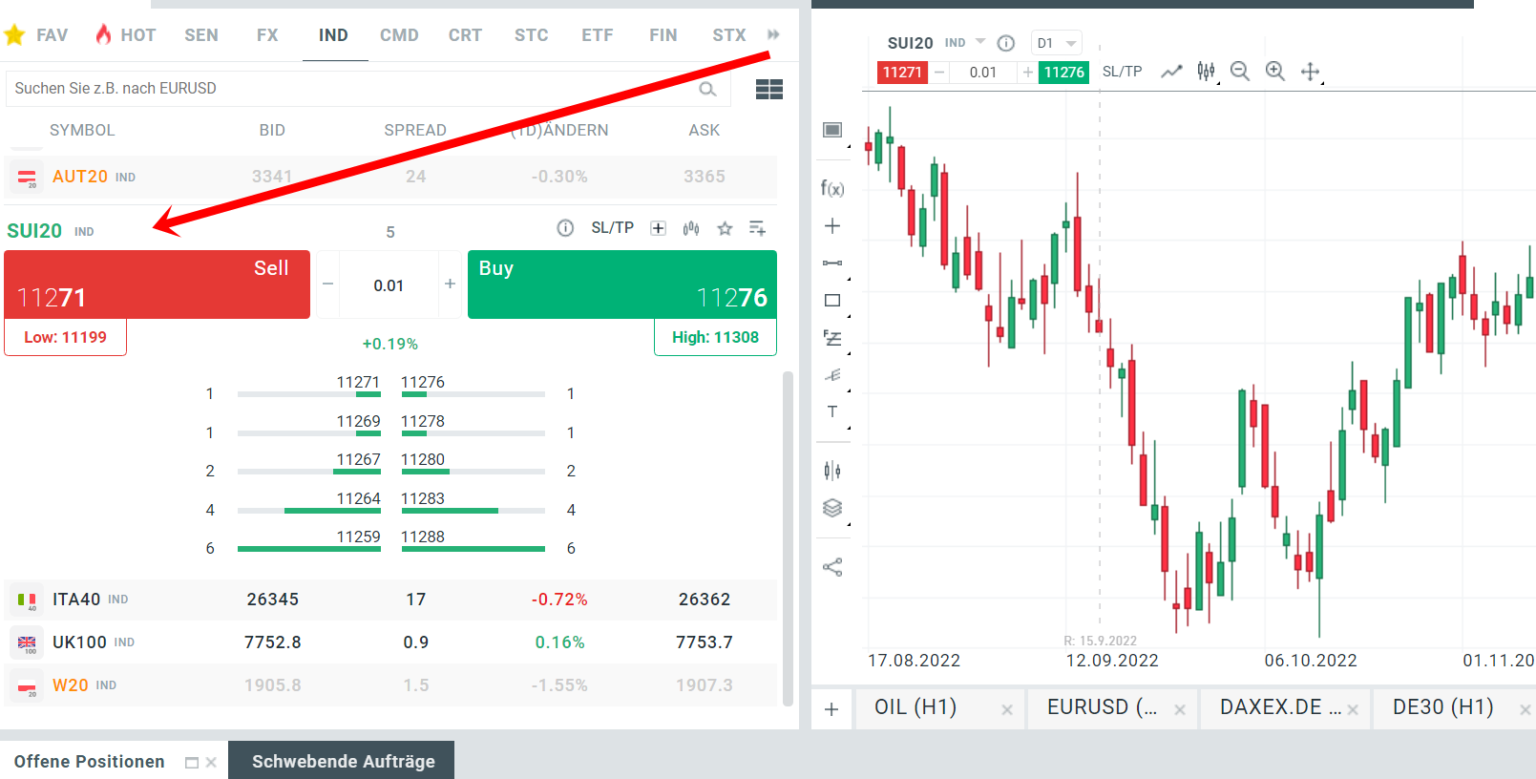Select the rectangle drawing tool
1536x779 pixels.
coord(832,298)
